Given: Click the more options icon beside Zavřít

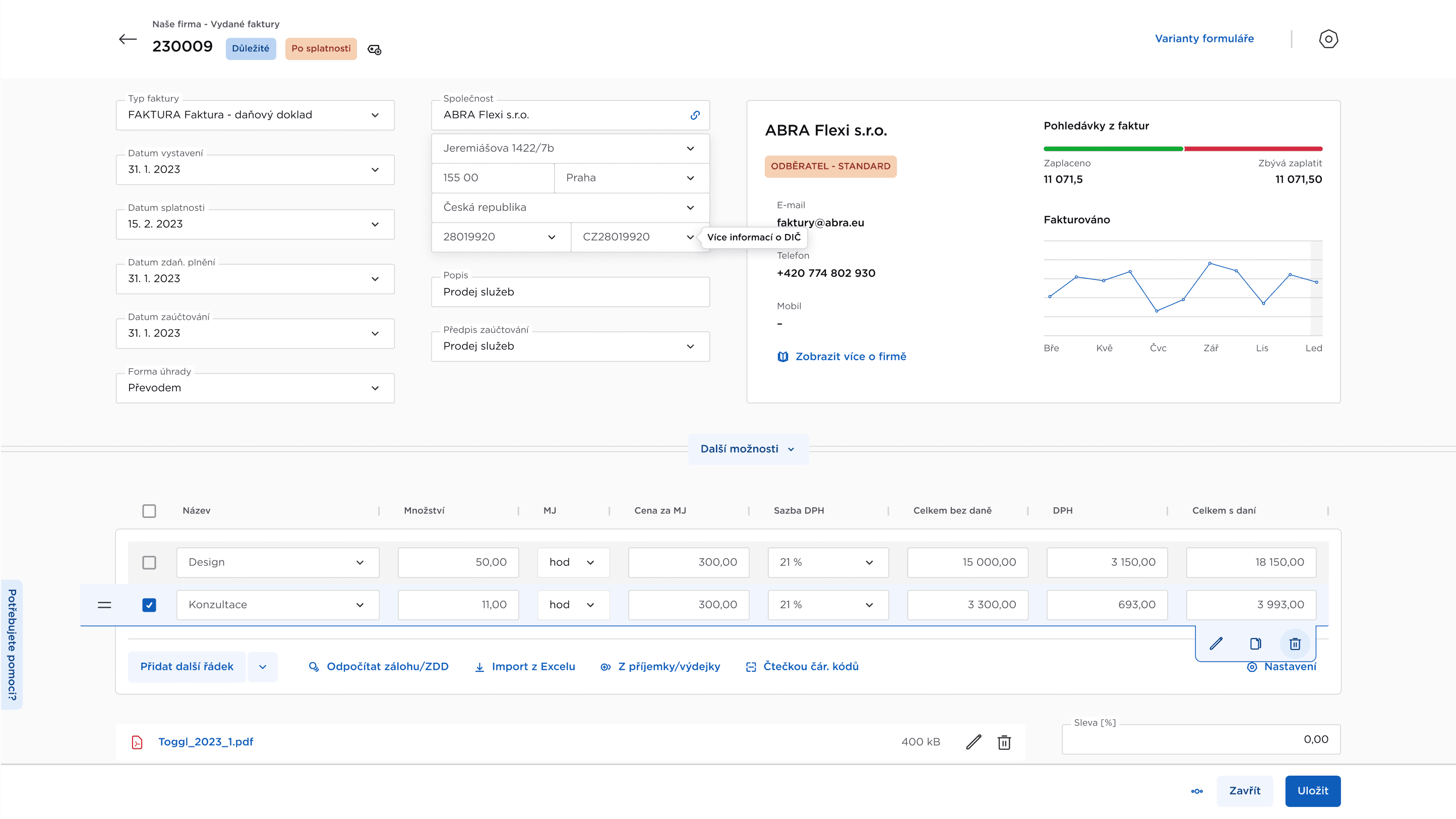Looking at the screenshot, I should (x=1196, y=791).
